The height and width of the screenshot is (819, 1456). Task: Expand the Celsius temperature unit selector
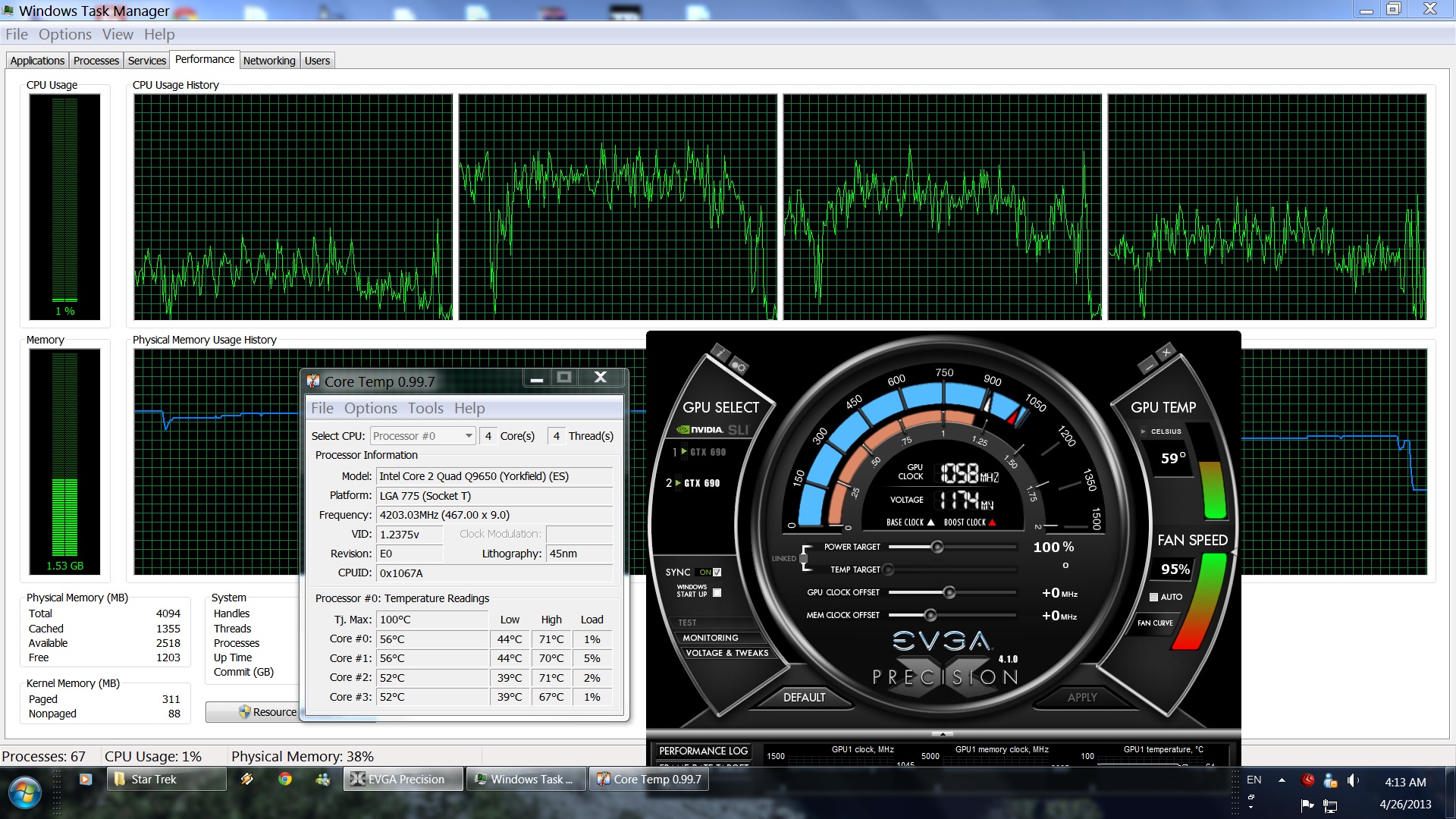click(x=1144, y=431)
